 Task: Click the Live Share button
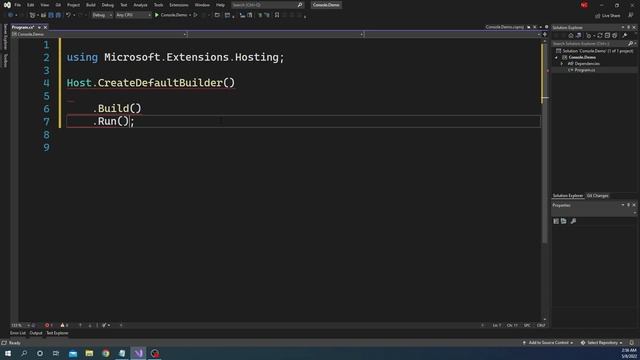[607, 16]
